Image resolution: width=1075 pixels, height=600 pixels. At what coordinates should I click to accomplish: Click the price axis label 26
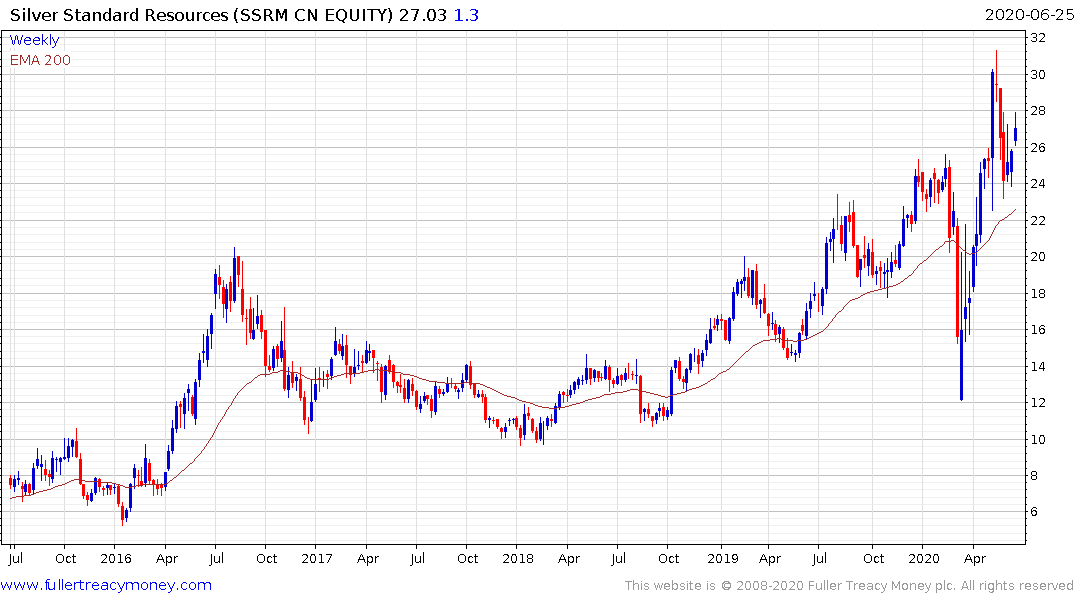pos(1038,147)
